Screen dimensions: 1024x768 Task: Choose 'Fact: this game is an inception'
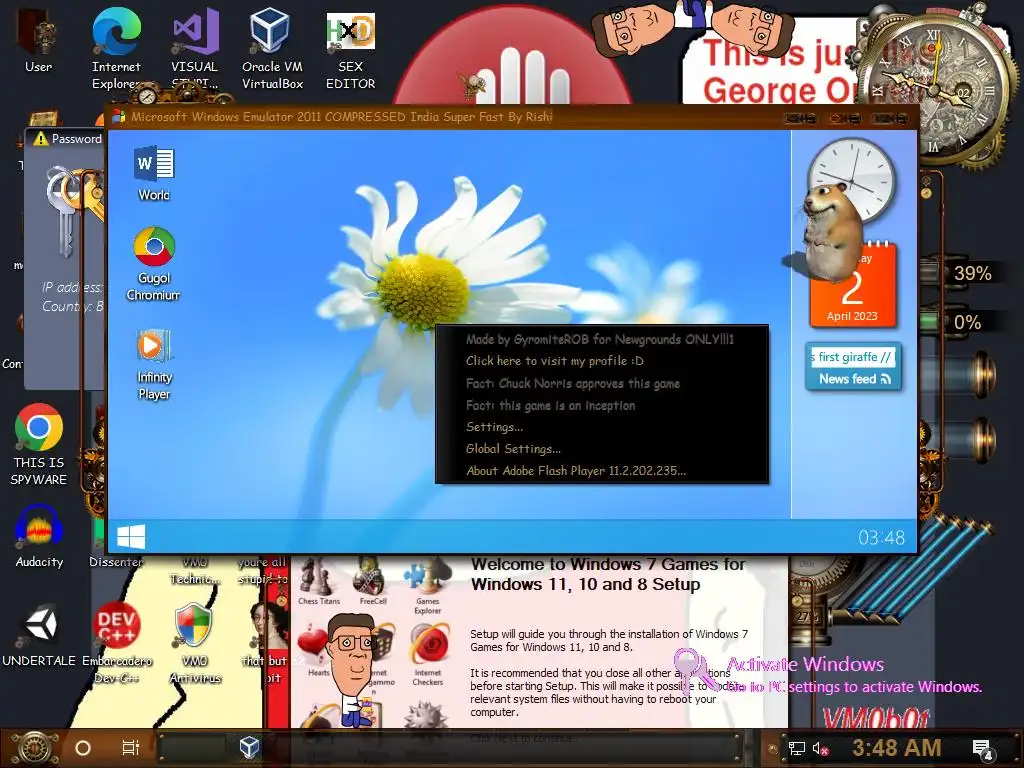pos(551,406)
